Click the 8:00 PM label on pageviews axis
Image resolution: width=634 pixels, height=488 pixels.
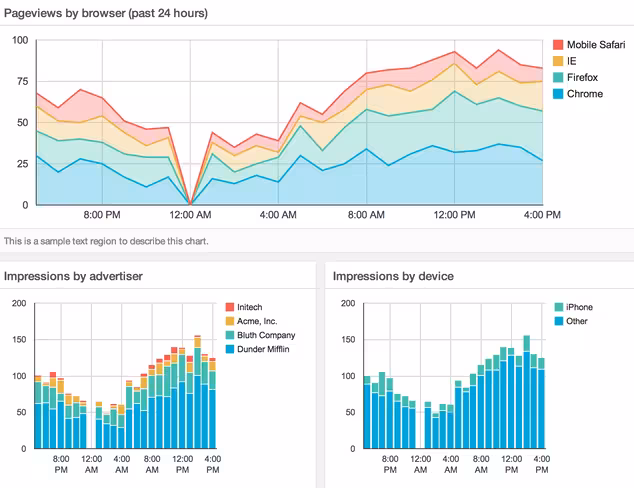102,215
